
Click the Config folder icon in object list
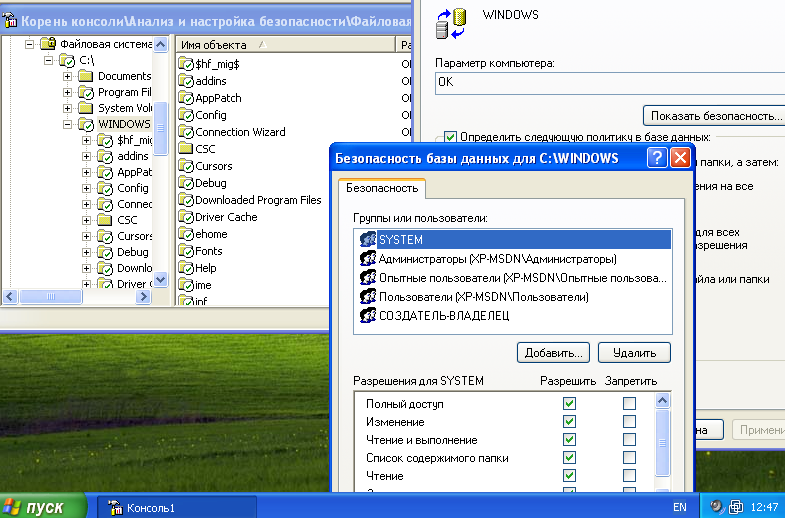(186, 115)
